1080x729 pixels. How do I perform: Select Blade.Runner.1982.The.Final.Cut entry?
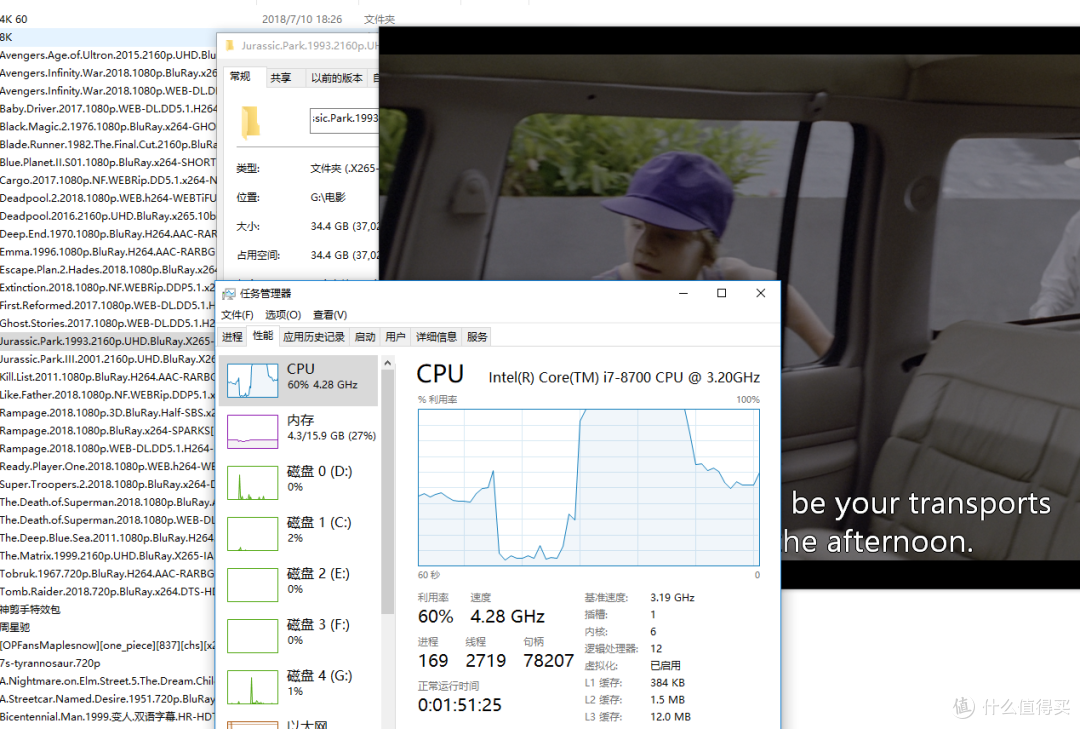(x=108, y=145)
